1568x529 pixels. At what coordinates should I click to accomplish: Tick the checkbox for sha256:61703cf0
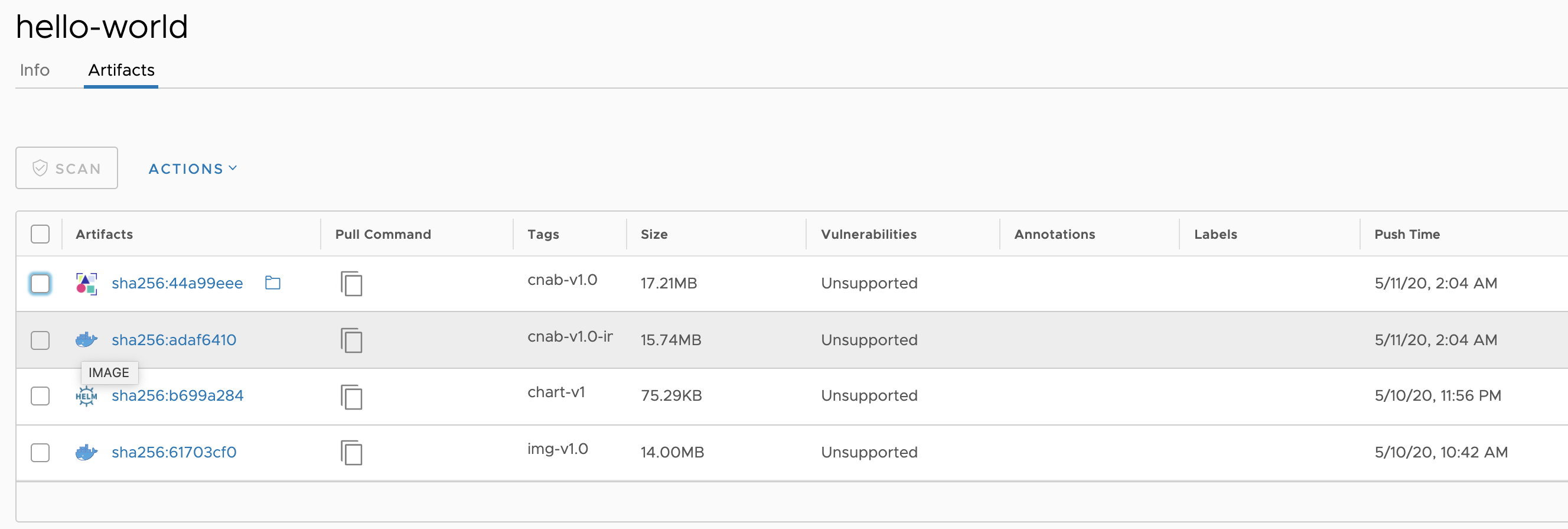pyautogui.click(x=40, y=453)
